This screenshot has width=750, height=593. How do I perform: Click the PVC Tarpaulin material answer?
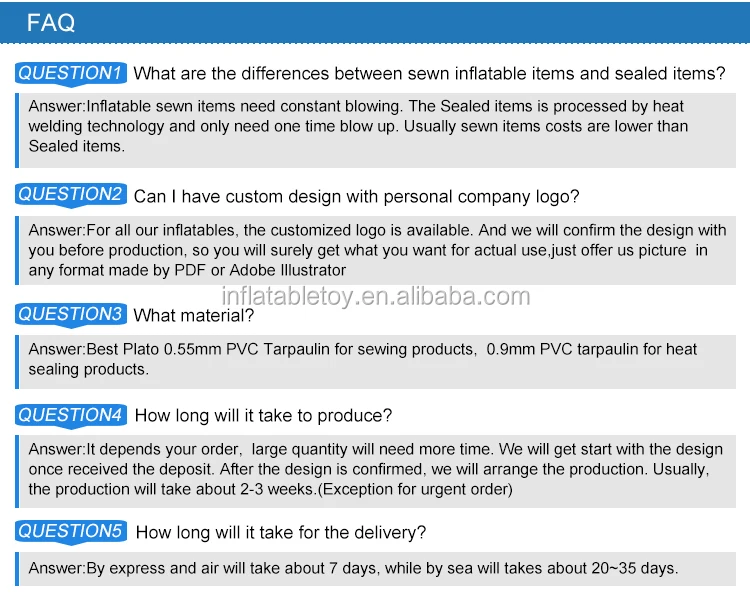point(362,359)
